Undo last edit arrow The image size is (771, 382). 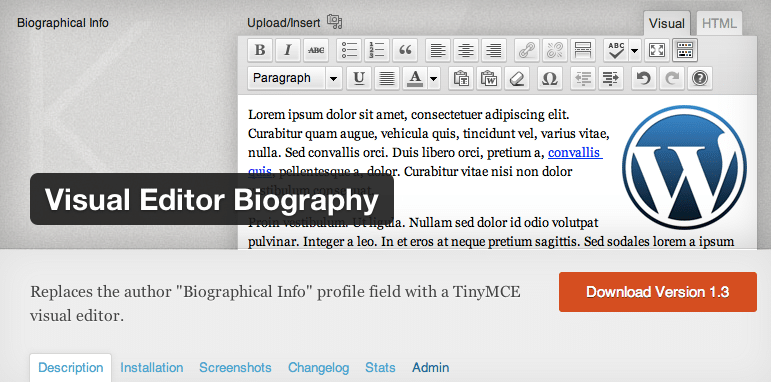pos(644,78)
